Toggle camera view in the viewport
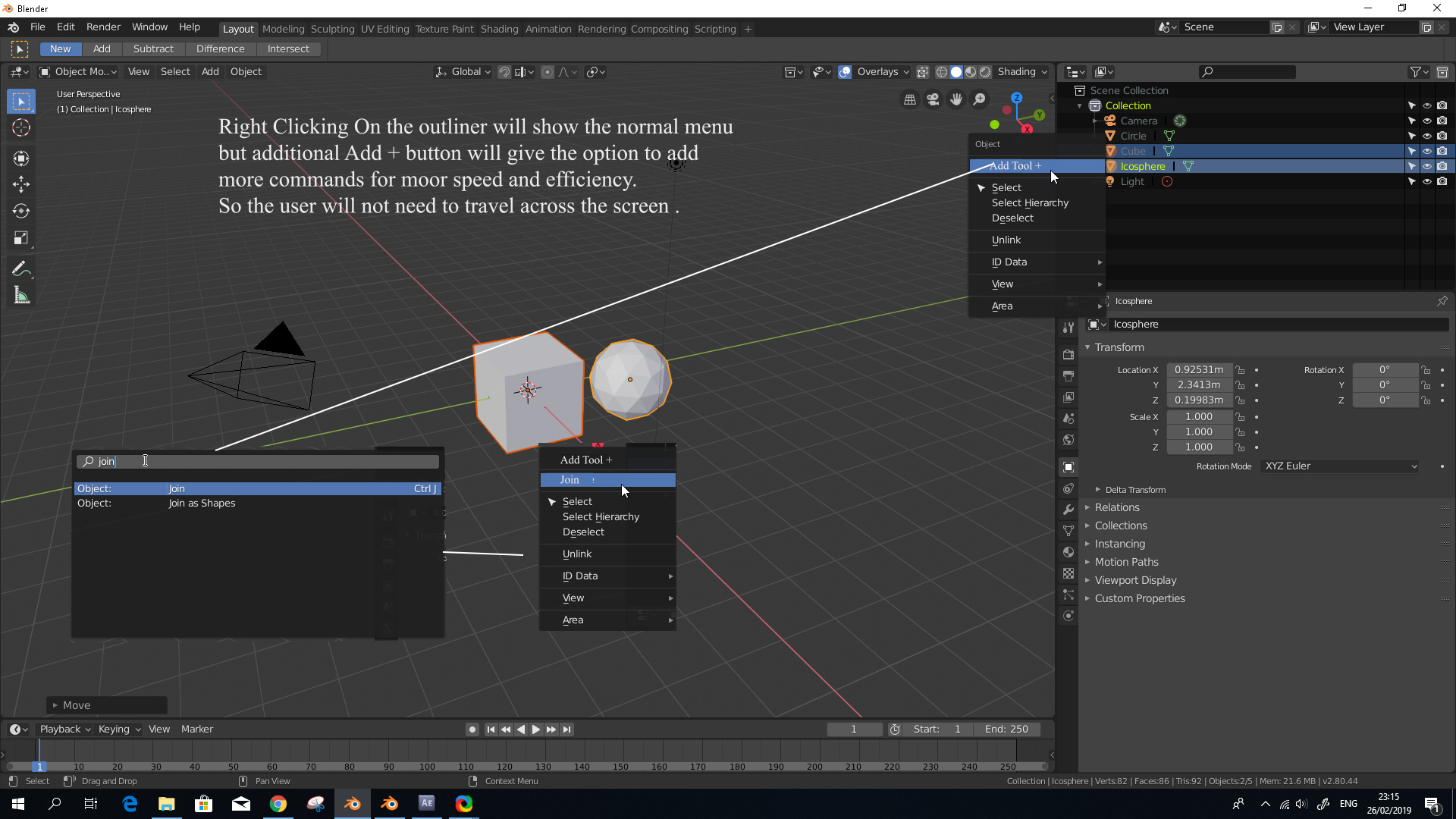The width and height of the screenshot is (1456, 819). [x=933, y=99]
